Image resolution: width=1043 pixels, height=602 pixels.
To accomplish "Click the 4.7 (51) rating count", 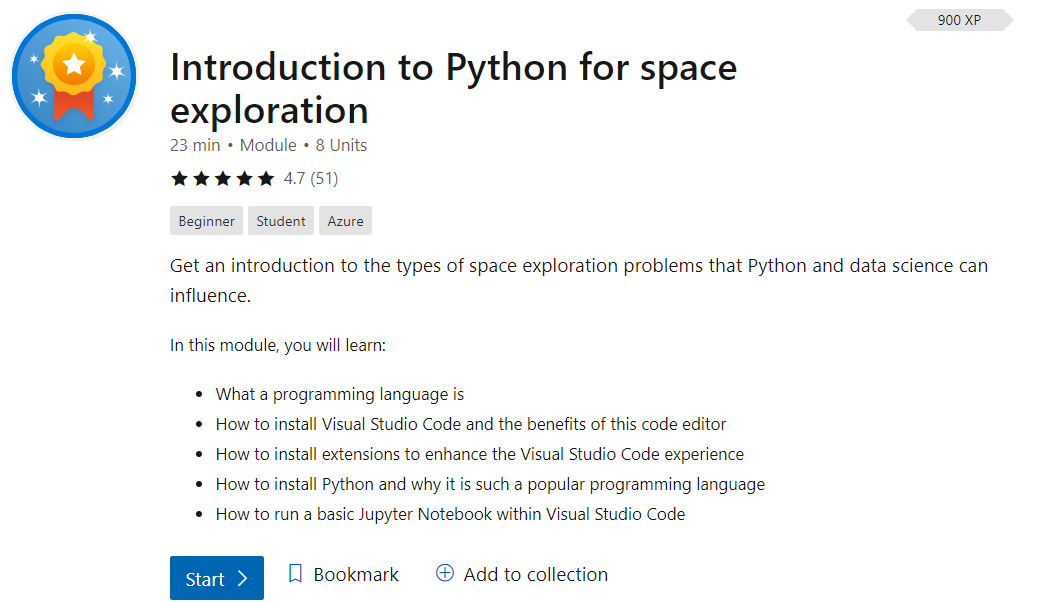I will (x=311, y=179).
